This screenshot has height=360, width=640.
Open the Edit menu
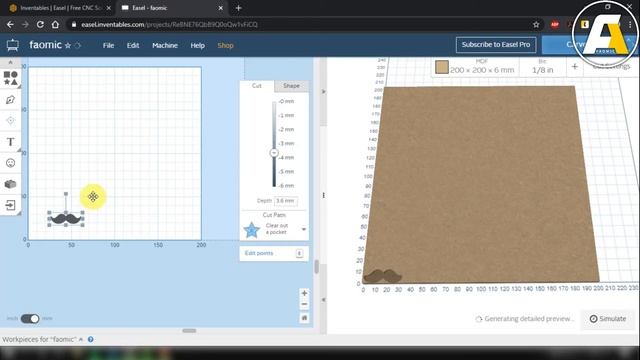pyautogui.click(x=133, y=45)
